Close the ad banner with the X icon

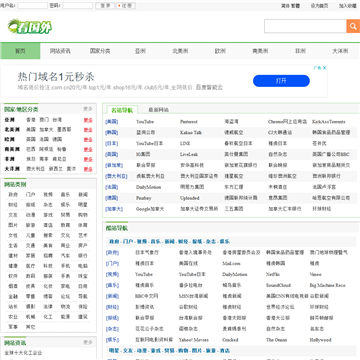324,68
